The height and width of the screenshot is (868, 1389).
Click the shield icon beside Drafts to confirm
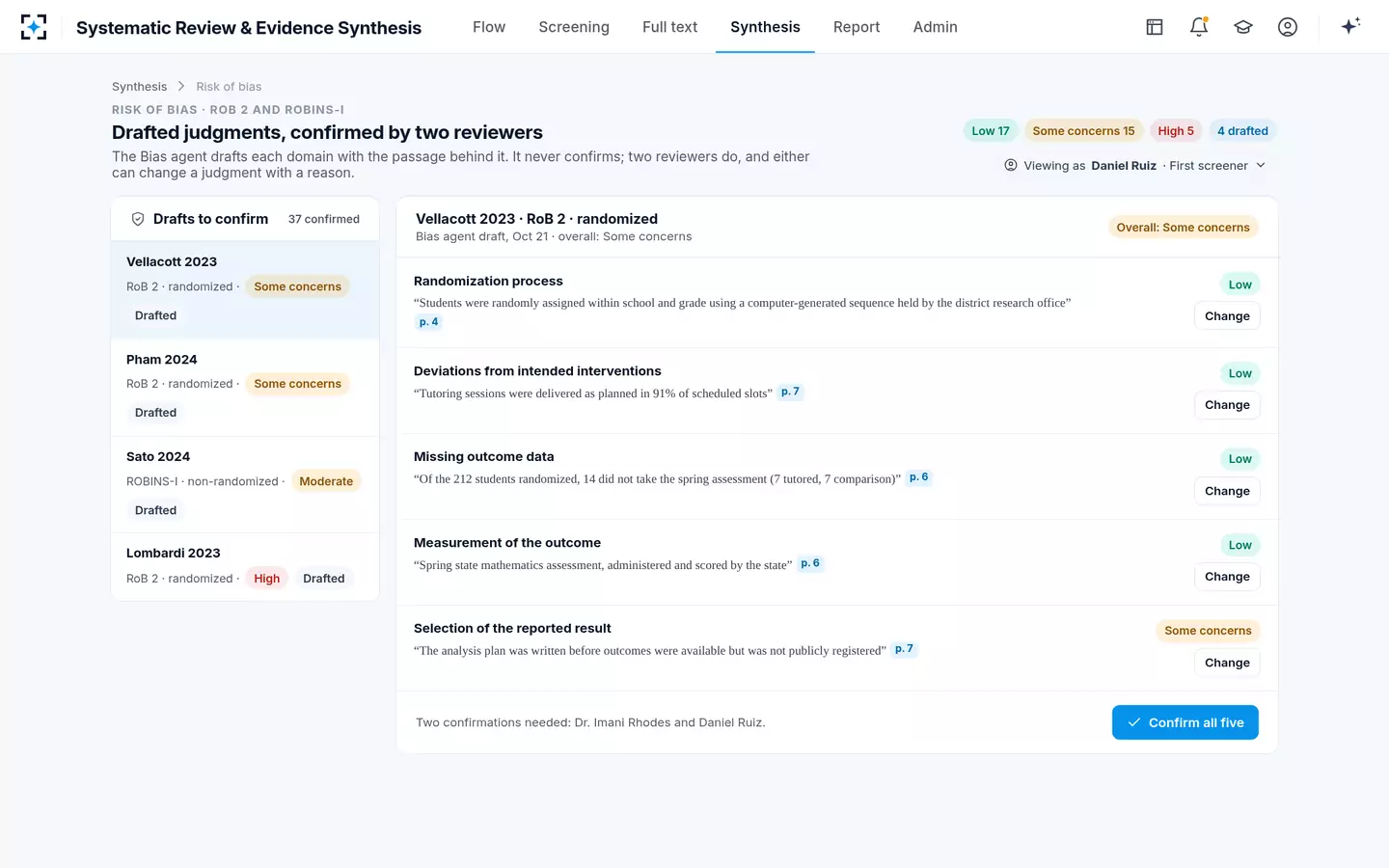(x=138, y=219)
